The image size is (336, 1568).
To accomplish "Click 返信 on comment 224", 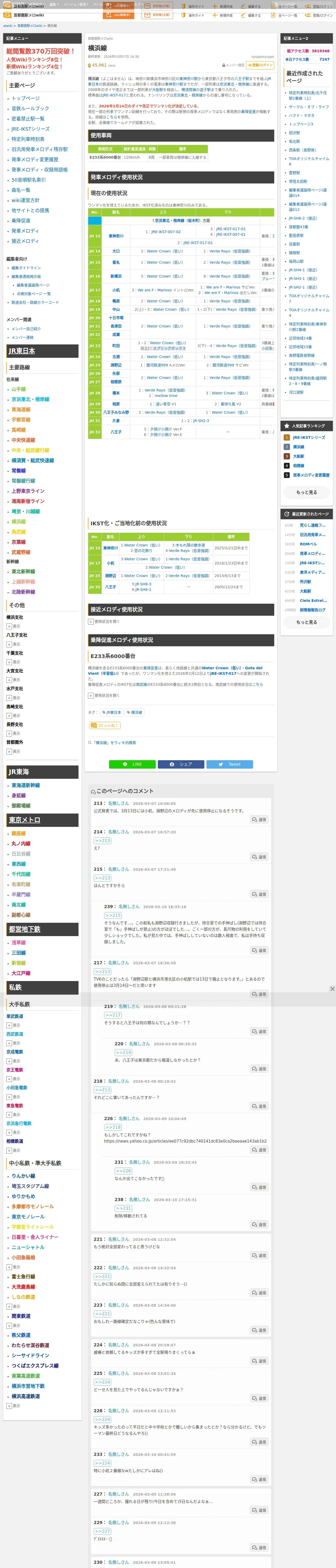I will point(259,1361).
